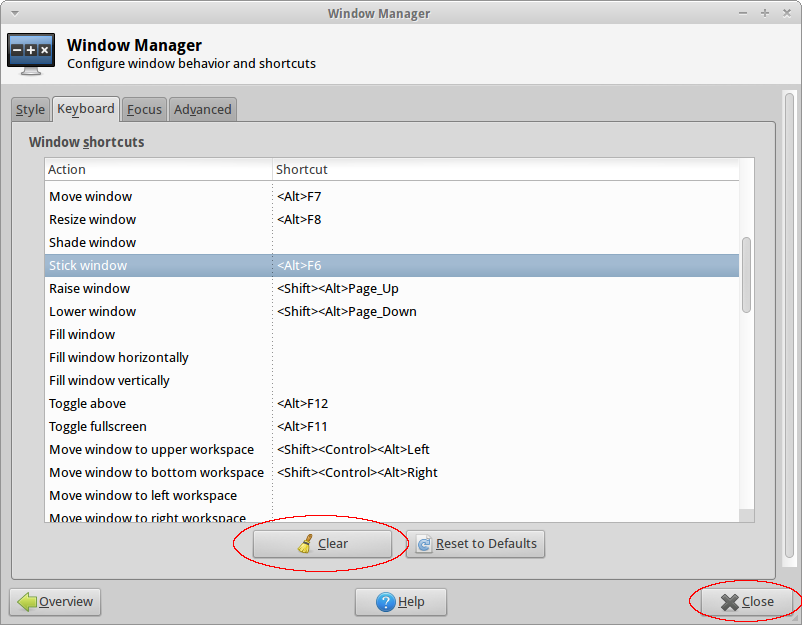This screenshot has height=625, width=802.
Task: Click the Clear shortcut button
Action: (x=322, y=544)
